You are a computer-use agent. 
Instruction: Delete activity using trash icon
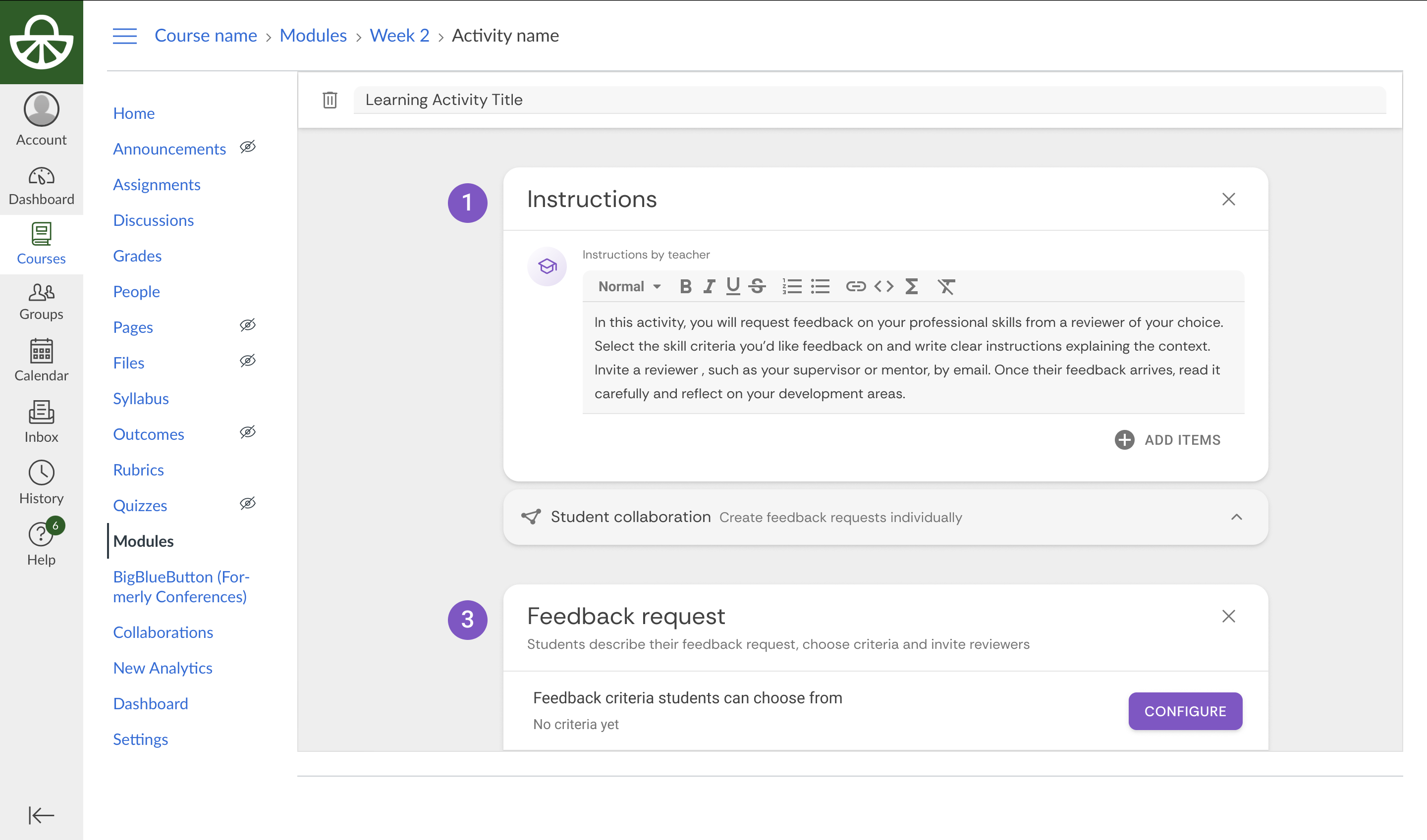click(x=329, y=100)
